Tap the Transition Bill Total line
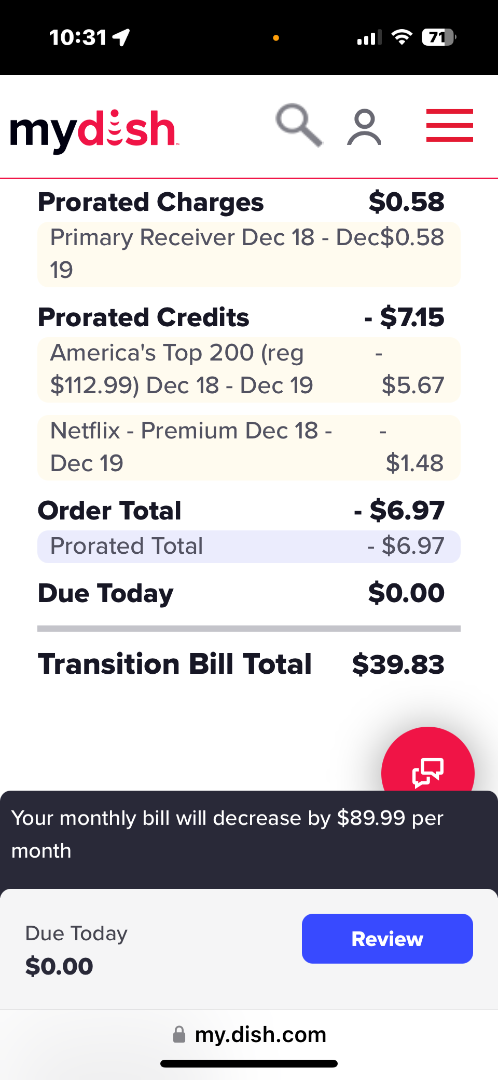 point(241,665)
